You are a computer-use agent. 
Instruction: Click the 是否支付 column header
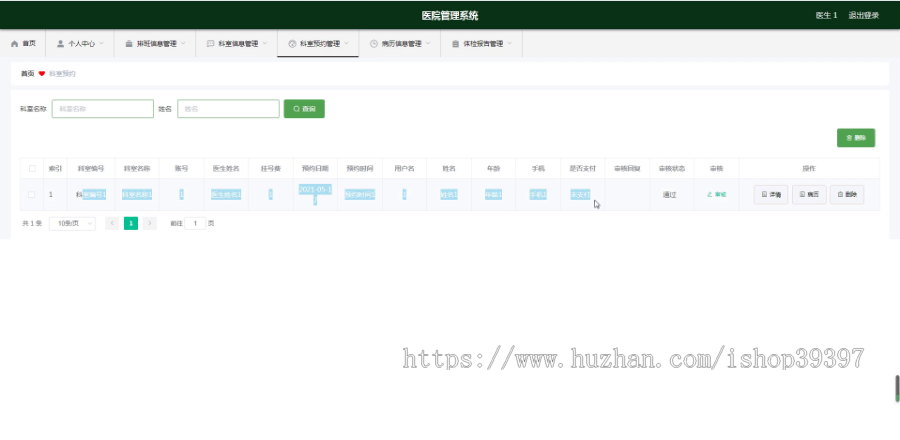[583, 169]
